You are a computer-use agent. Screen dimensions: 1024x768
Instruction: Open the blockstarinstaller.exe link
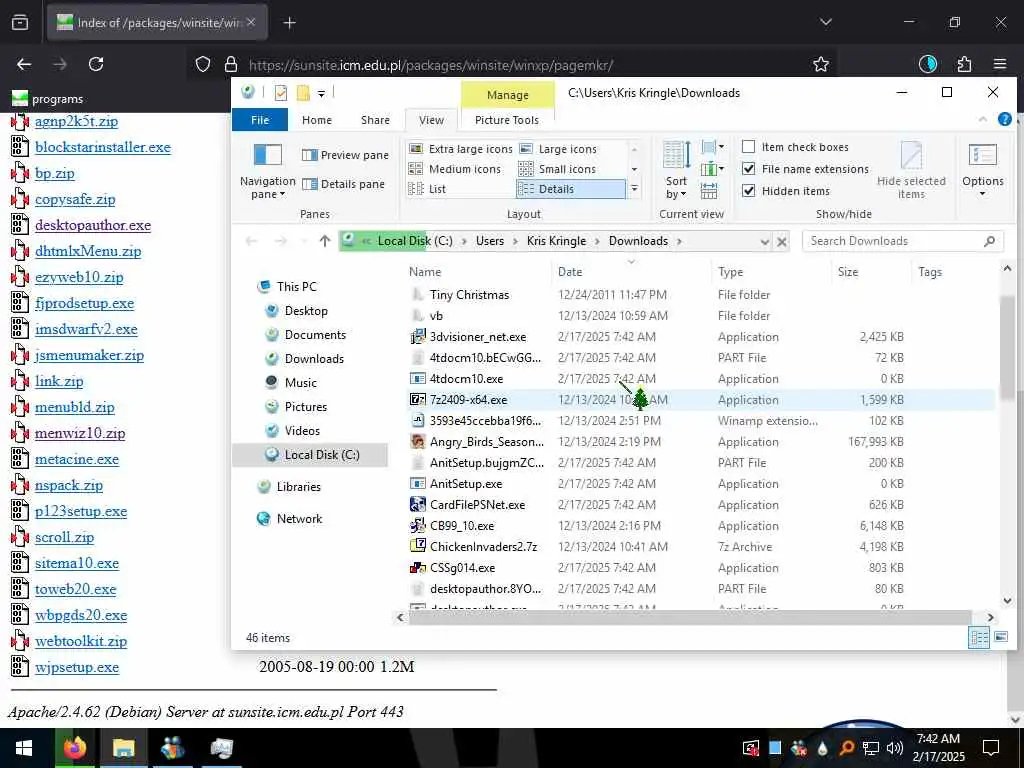[103, 147]
